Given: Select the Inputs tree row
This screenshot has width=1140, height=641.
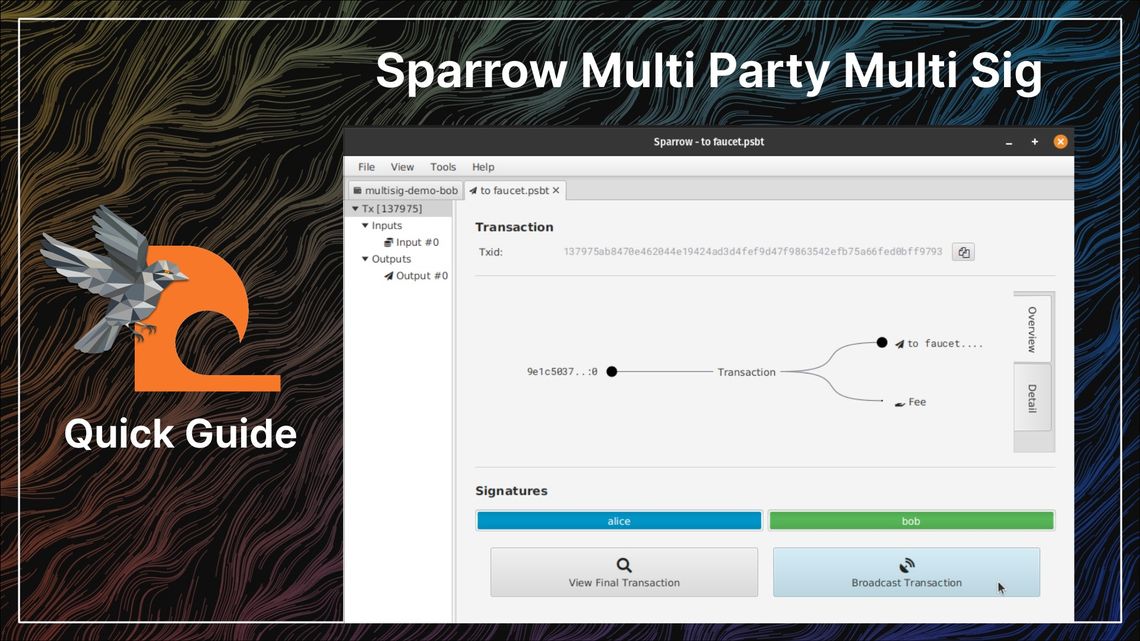Looking at the screenshot, I should 400,225.
